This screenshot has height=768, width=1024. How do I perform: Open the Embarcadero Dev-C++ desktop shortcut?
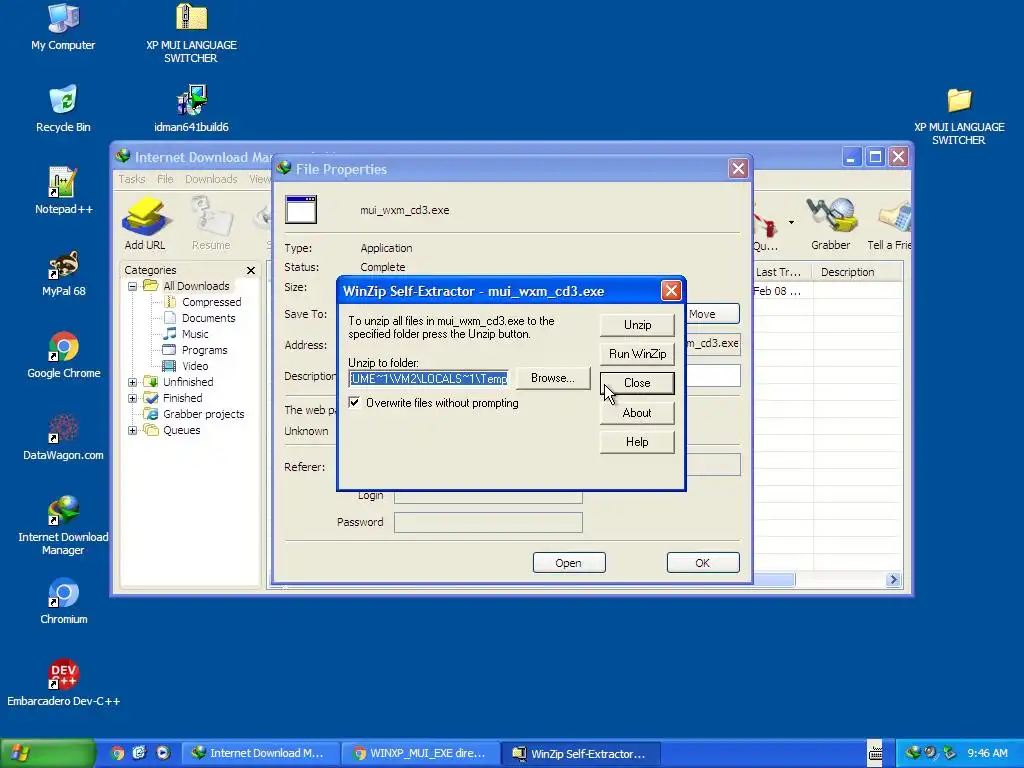click(x=63, y=683)
